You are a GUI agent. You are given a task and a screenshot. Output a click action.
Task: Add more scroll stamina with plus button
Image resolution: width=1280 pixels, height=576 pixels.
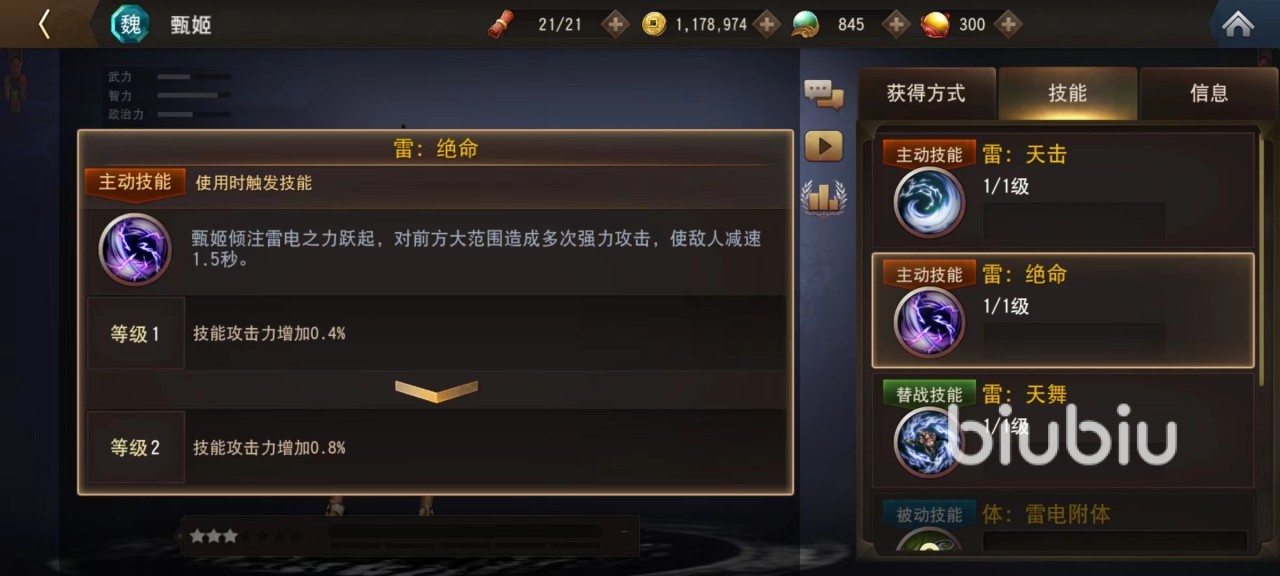[615, 24]
